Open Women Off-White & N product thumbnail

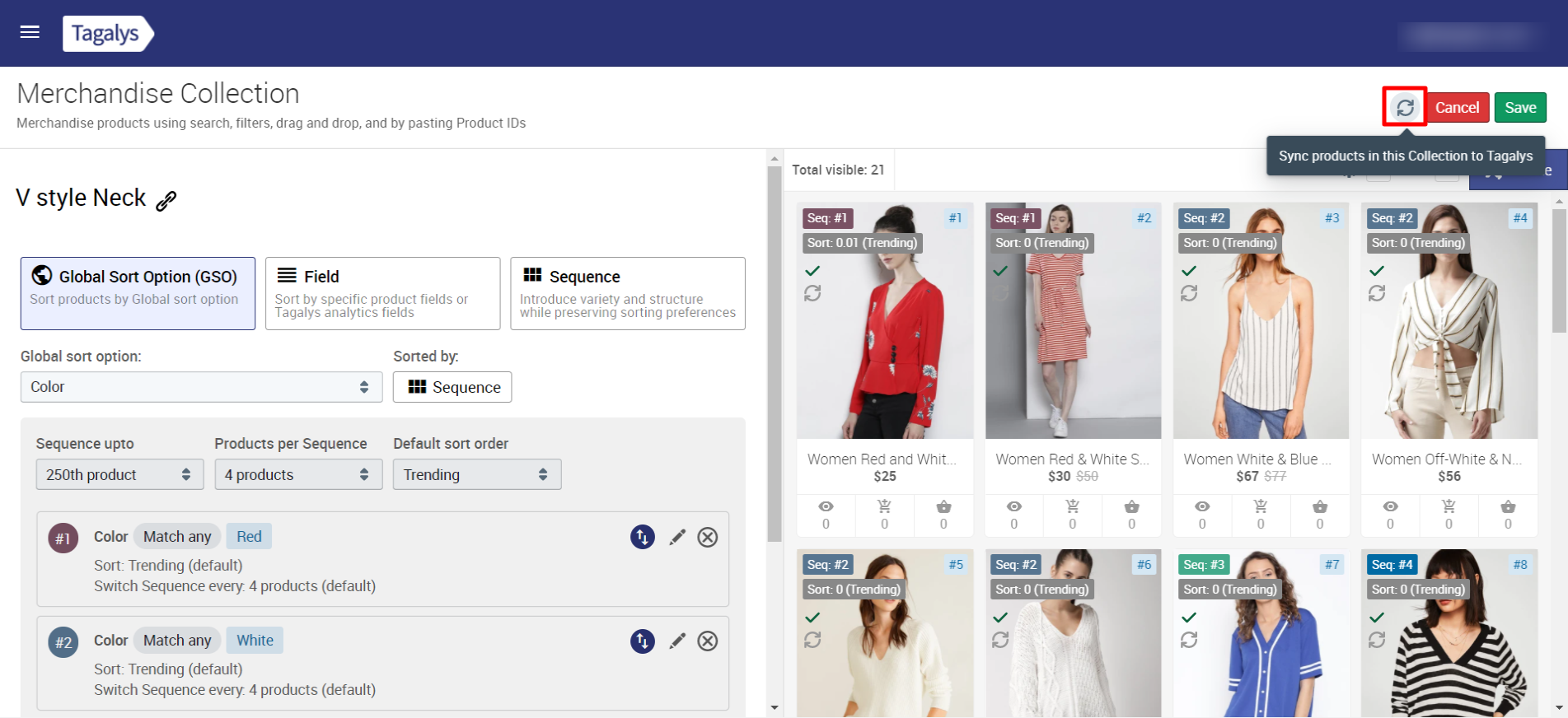pos(1449,321)
